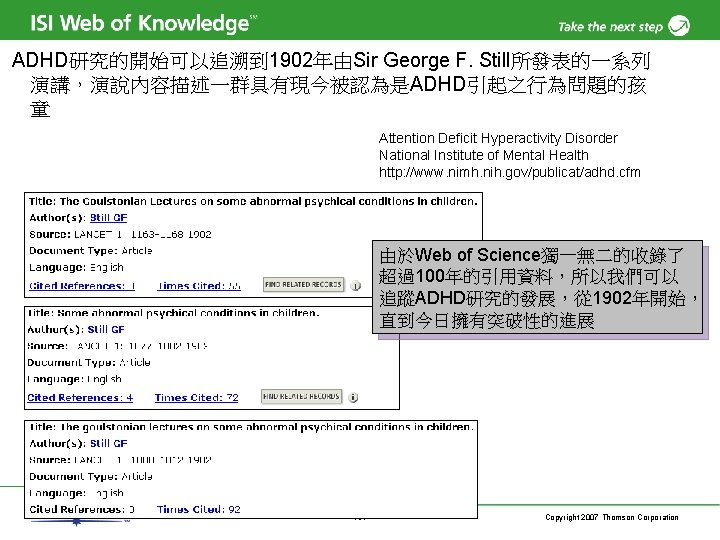Click the ADHD heading paragraph mentioning Sir George F. Still
Image resolution: width=720 pixels, height=540 pixels.
[331, 84]
